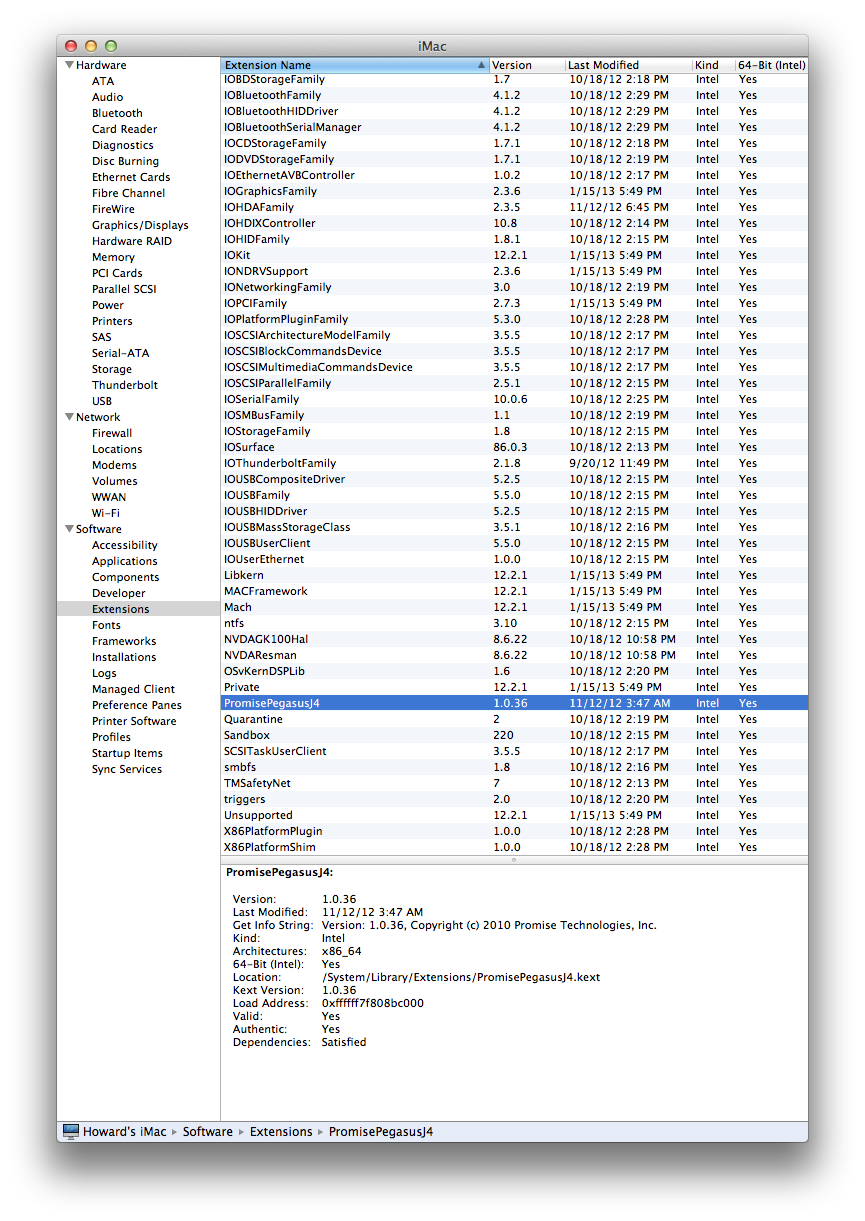This screenshot has height=1221, width=865.
Task: Select Hardware RAID in sidebar
Action: [132, 241]
